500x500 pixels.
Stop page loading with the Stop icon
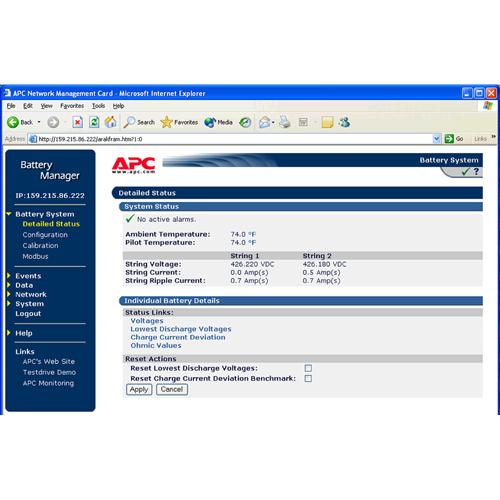[x=77, y=122]
